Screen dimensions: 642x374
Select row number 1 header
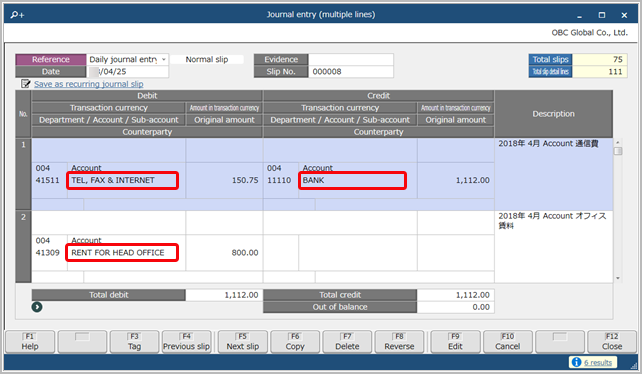click(23, 174)
